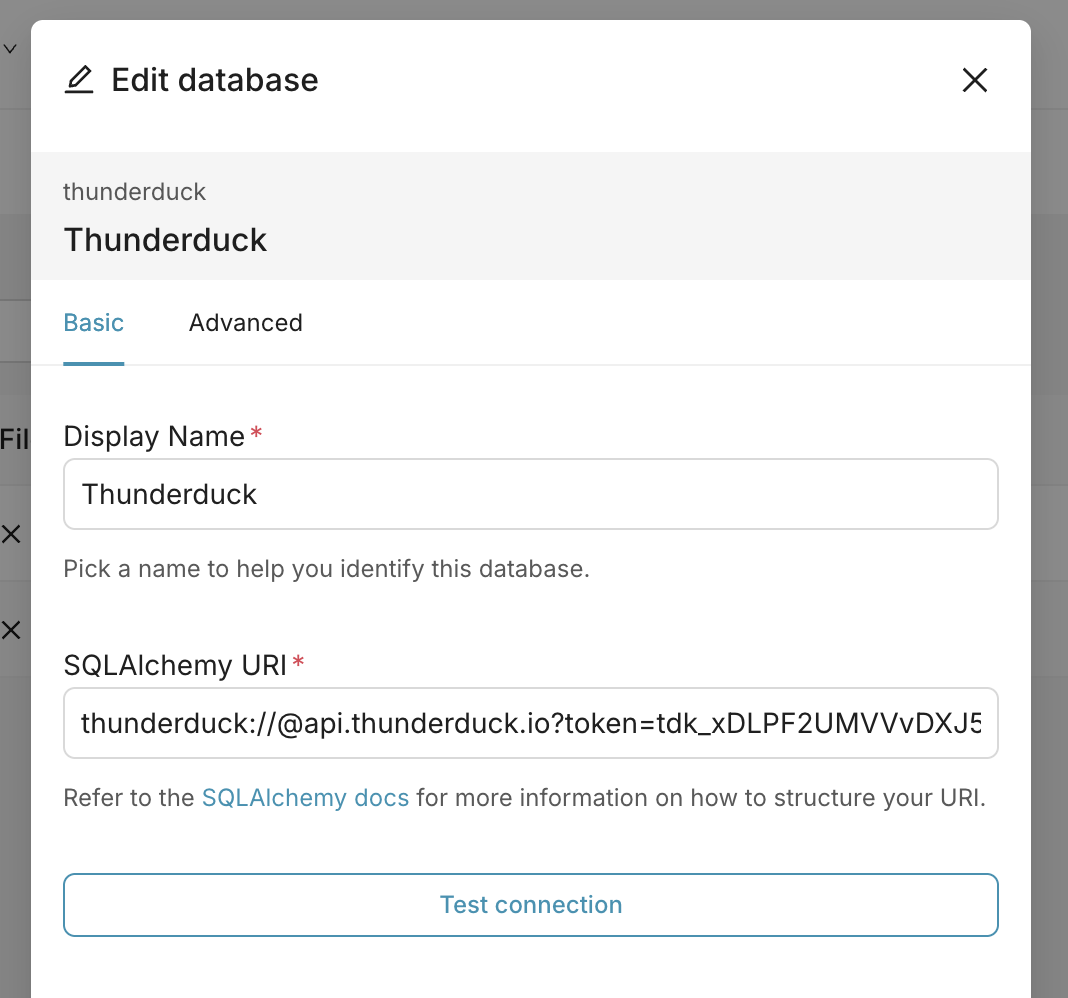The height and width of the screenshot is (998, 1068).
Task: Click the pencil edit icon in header
Action: (x=79, y=80)
